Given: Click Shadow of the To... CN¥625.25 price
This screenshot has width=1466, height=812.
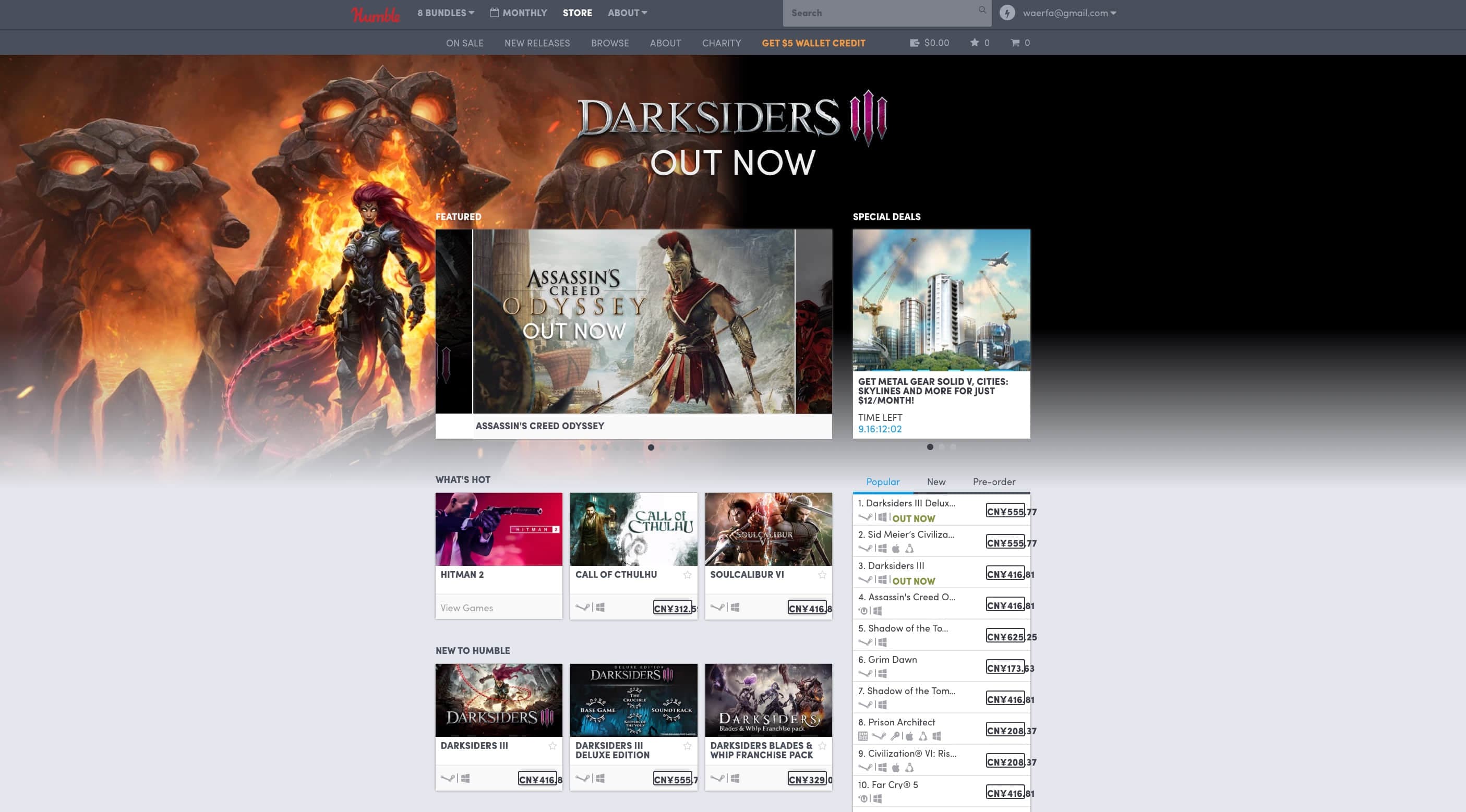Looking at the screenshot, I should point(1006,636).
